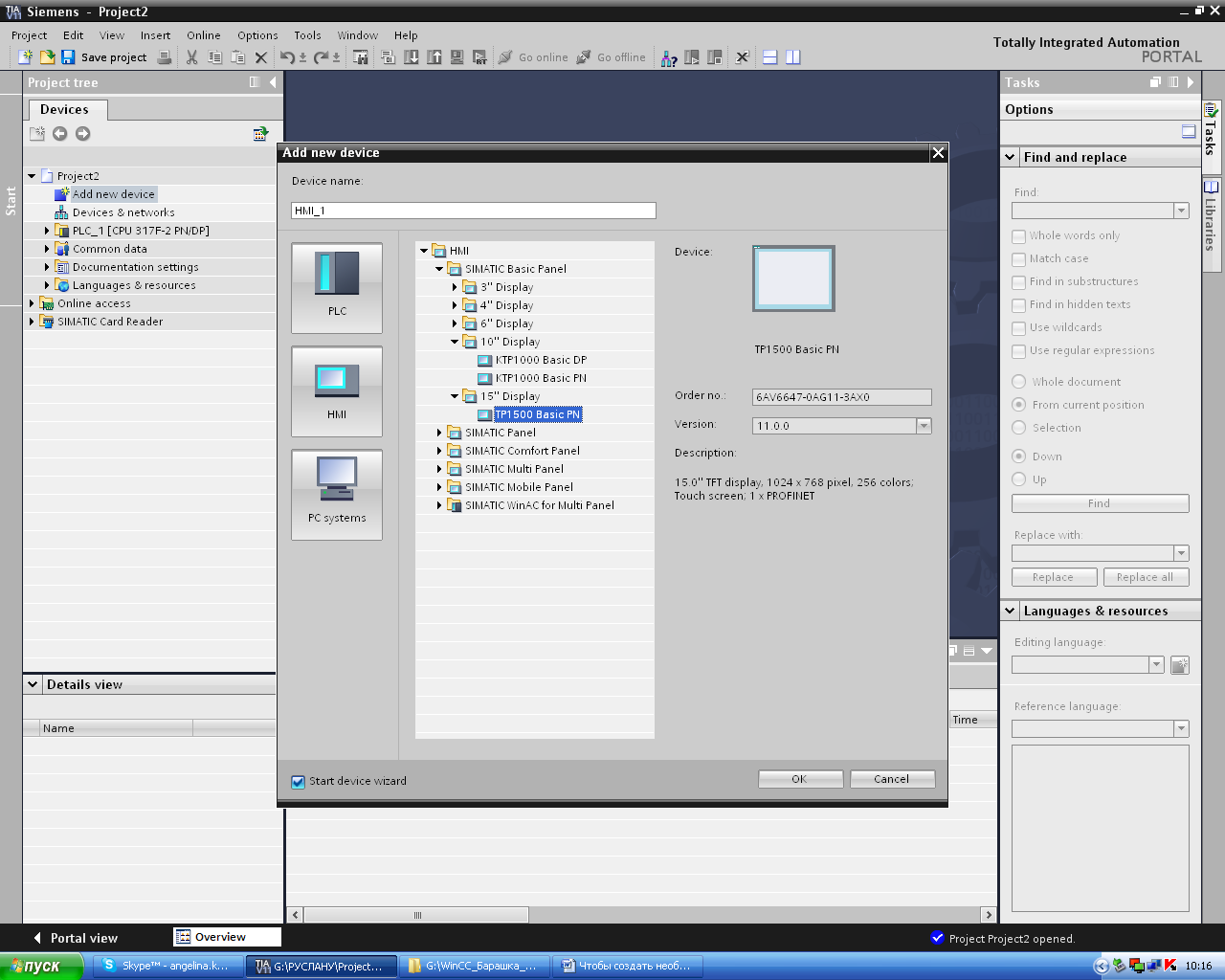Click the Upload from device icon
Screen dimensions: 1225x980
tap(434, 57)
